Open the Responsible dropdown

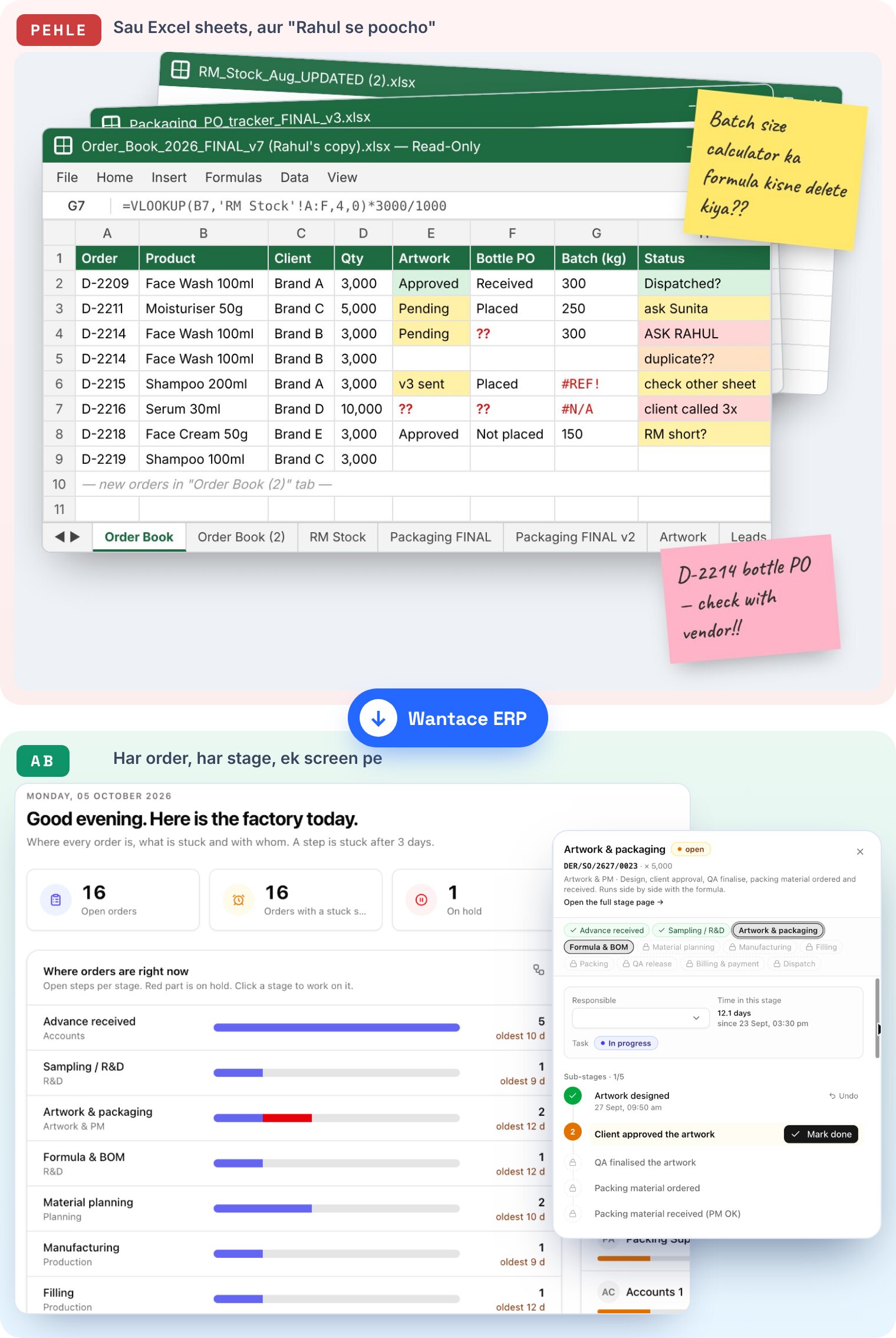(641, 1018)
